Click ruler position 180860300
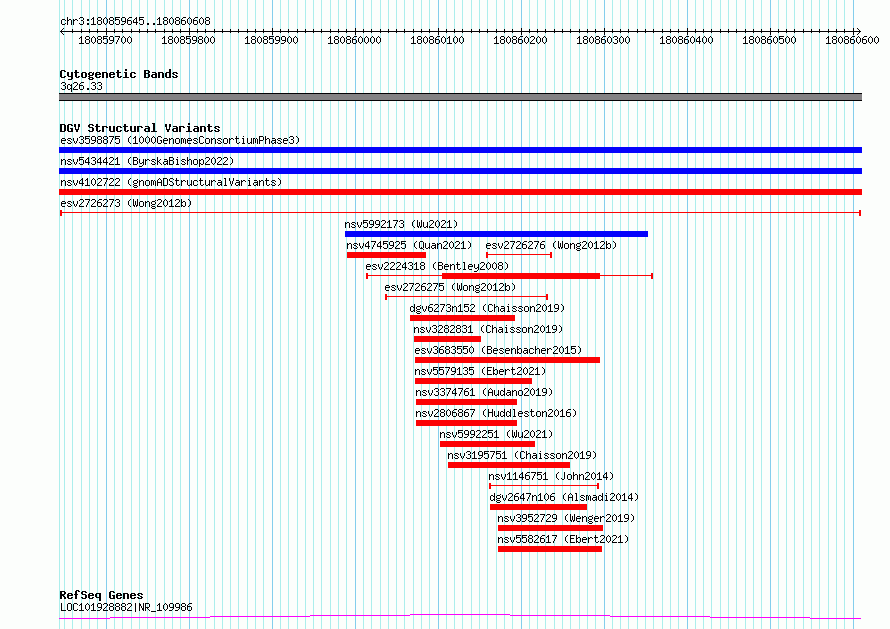The image size is (890, 629). [x=603, y=40]
